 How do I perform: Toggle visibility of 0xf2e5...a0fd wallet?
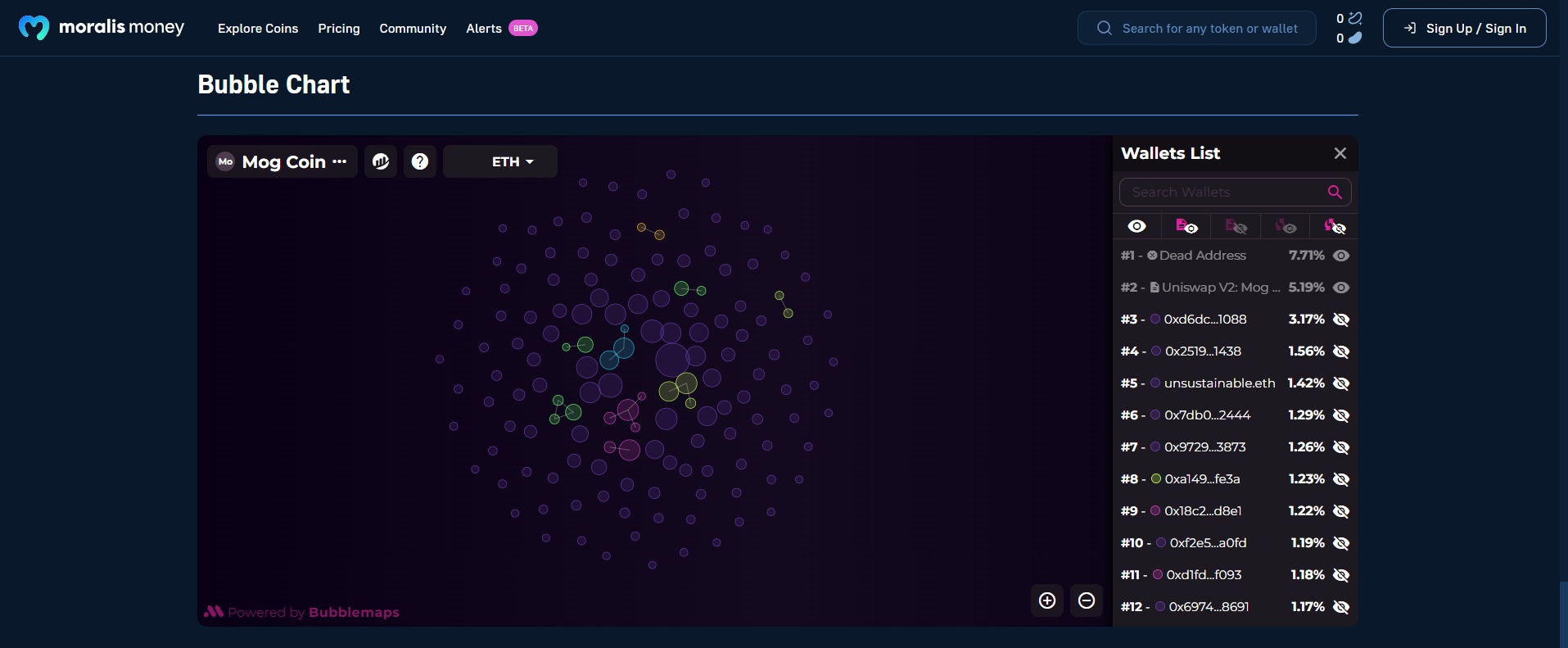click(1341, 543)
